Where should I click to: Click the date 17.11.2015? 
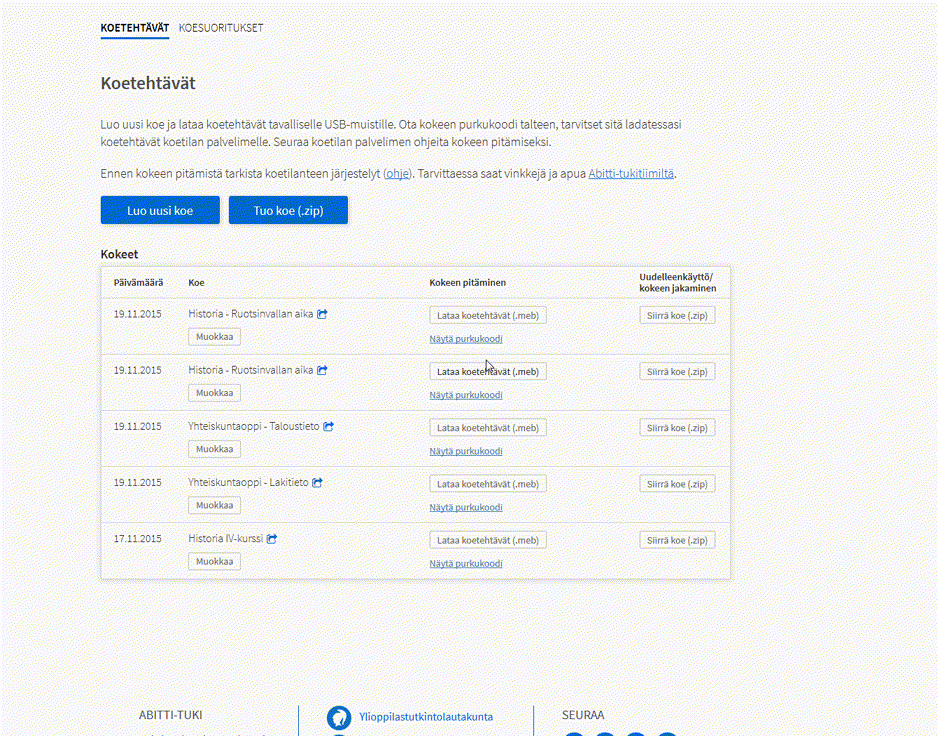[138, 539]
